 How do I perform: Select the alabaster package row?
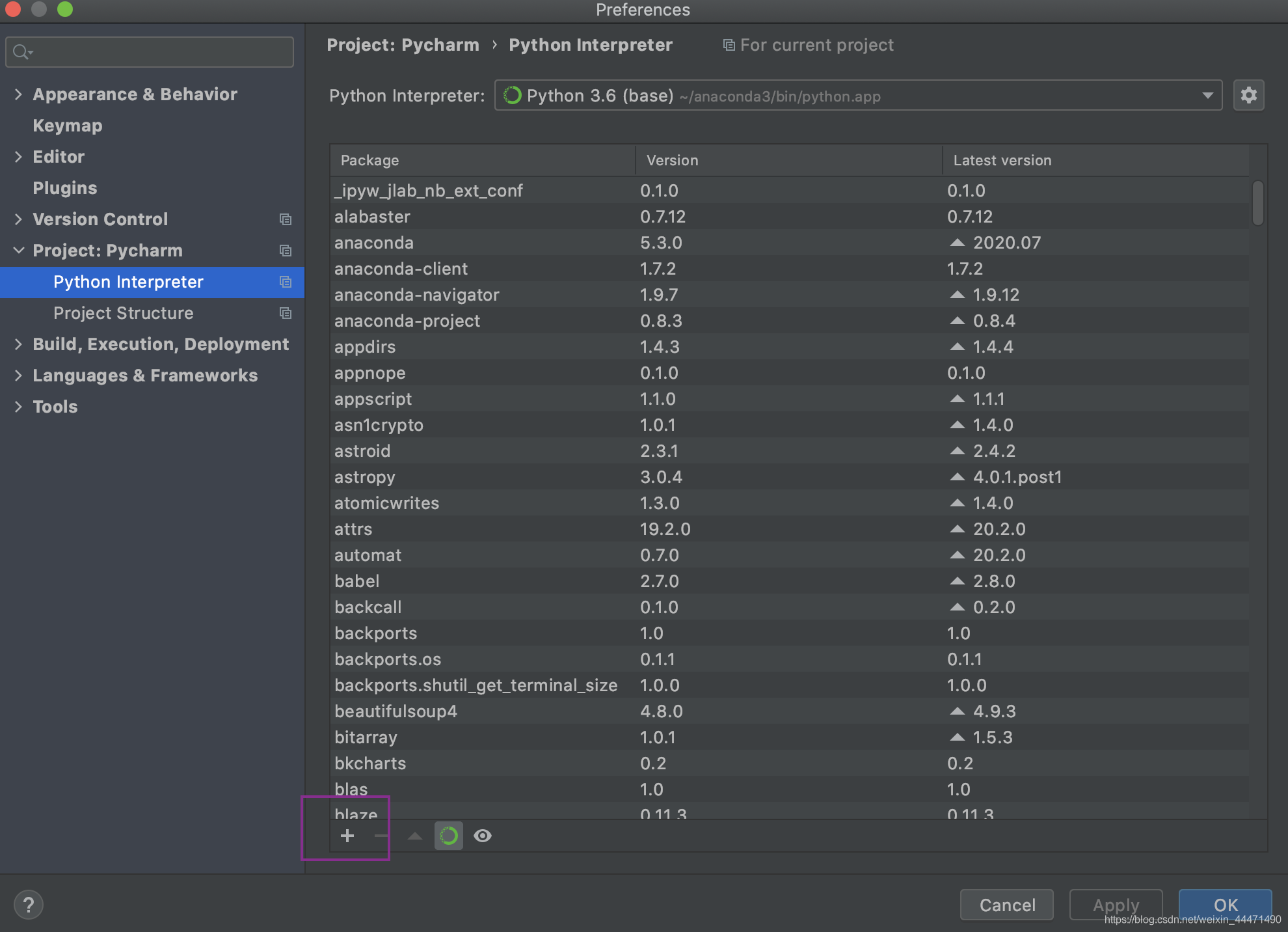790,217
